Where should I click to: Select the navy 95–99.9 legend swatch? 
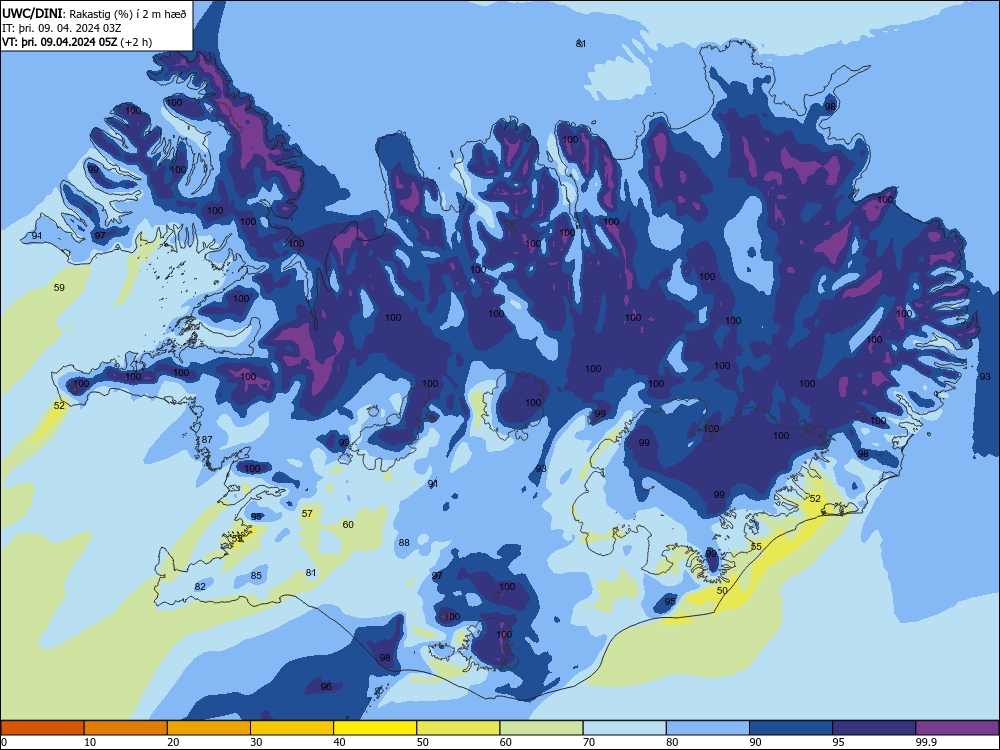pyautogui.click(x=874, y=728)
